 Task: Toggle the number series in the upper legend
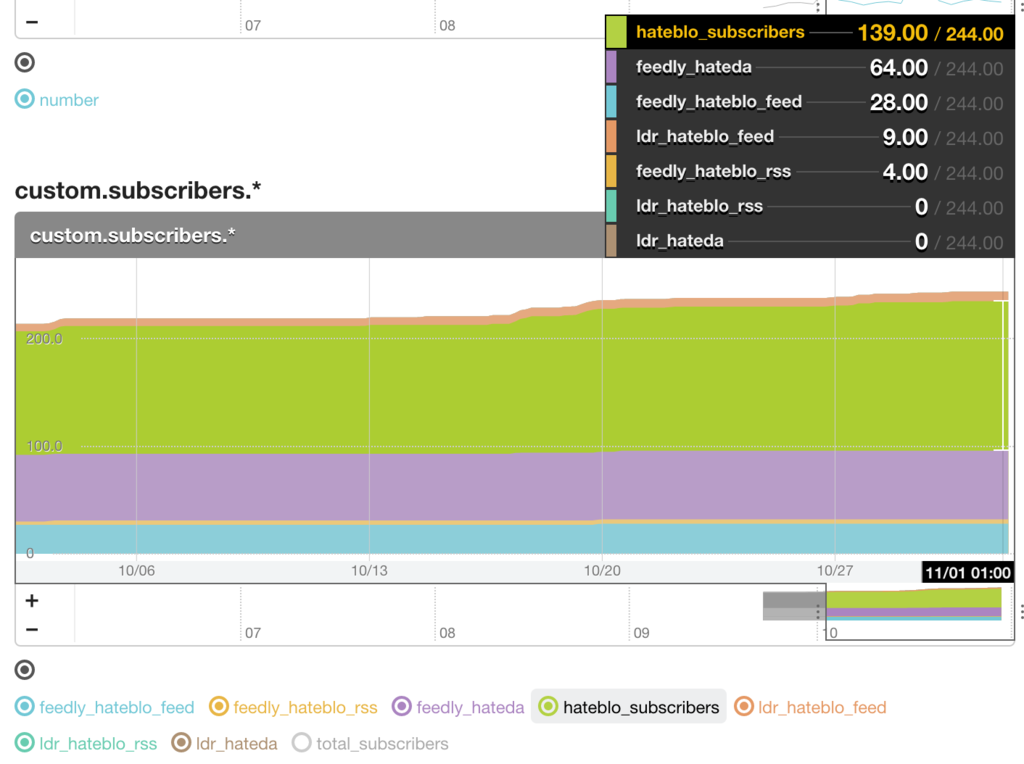click(57, 99)
